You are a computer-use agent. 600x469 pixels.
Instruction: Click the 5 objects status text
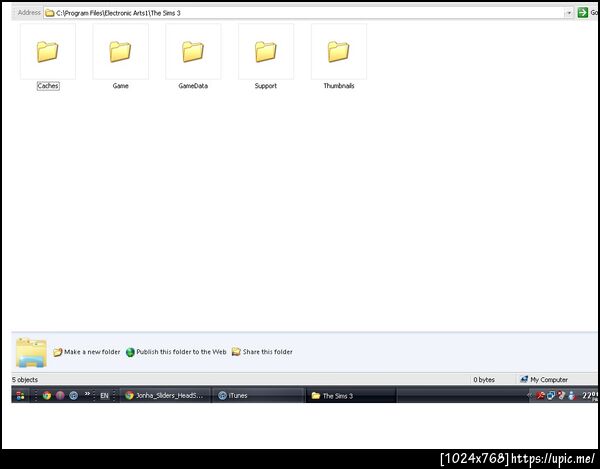tap(25, 380)
